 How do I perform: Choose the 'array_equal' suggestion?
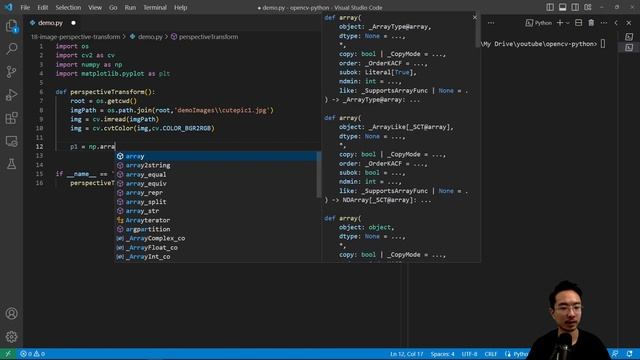click(x=217, y=174)
